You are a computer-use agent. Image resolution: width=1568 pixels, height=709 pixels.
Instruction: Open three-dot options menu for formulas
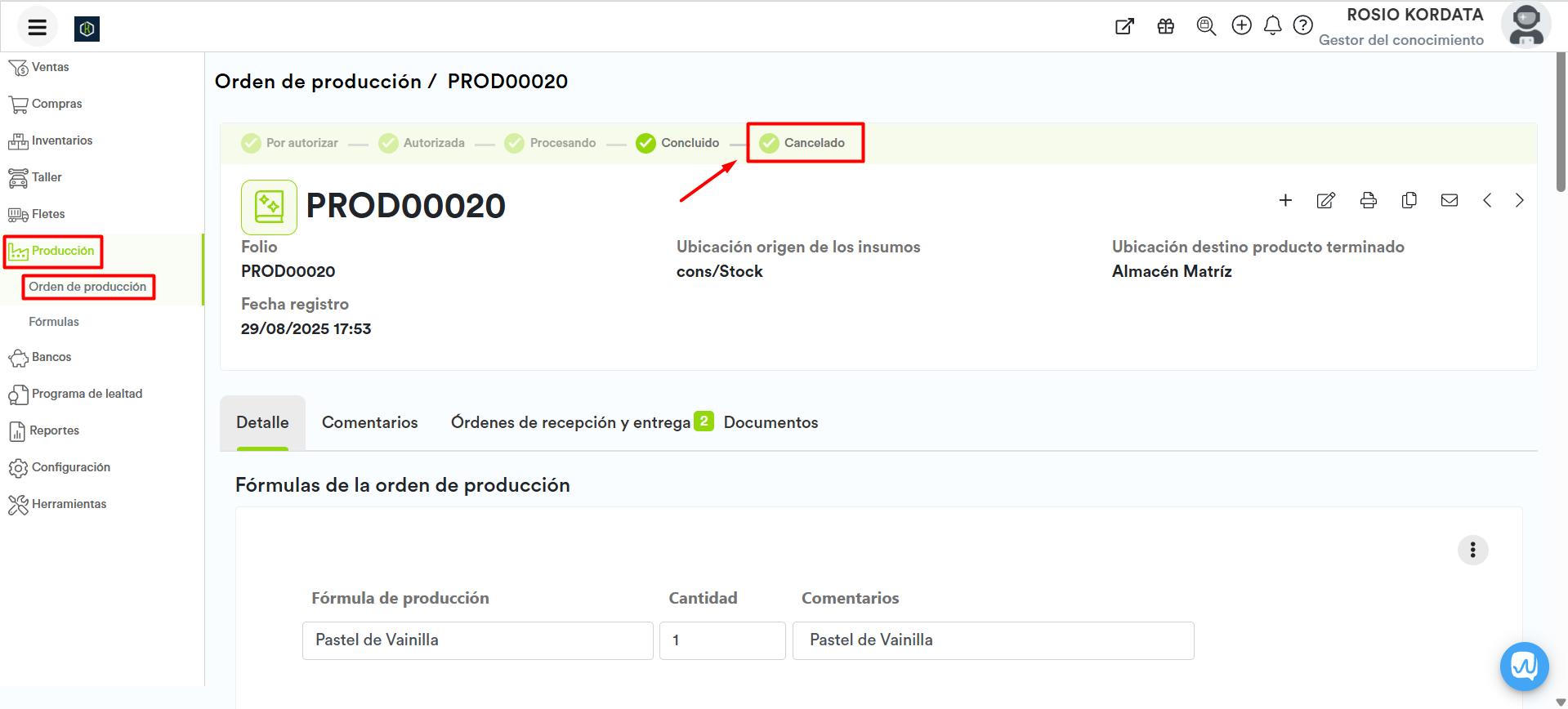(1472, 551)
